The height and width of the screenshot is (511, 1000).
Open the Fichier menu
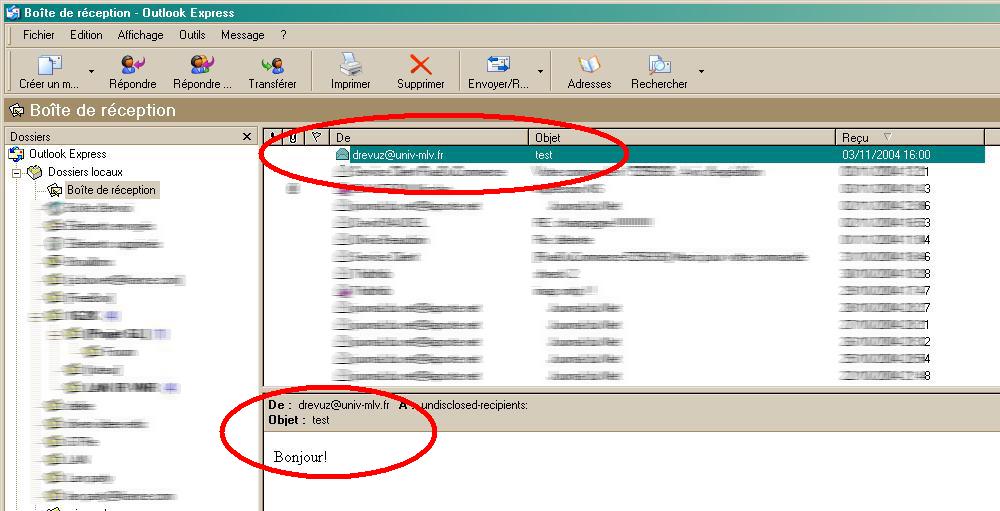pos(39,35)
